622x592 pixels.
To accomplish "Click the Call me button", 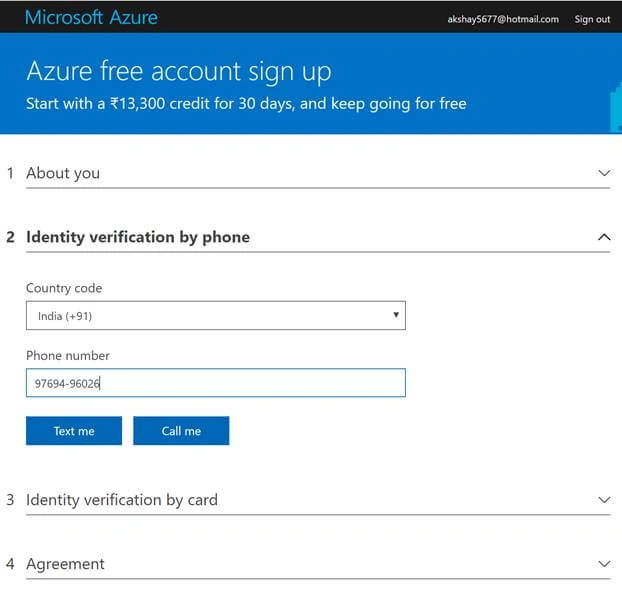I will tap(181, 431).
